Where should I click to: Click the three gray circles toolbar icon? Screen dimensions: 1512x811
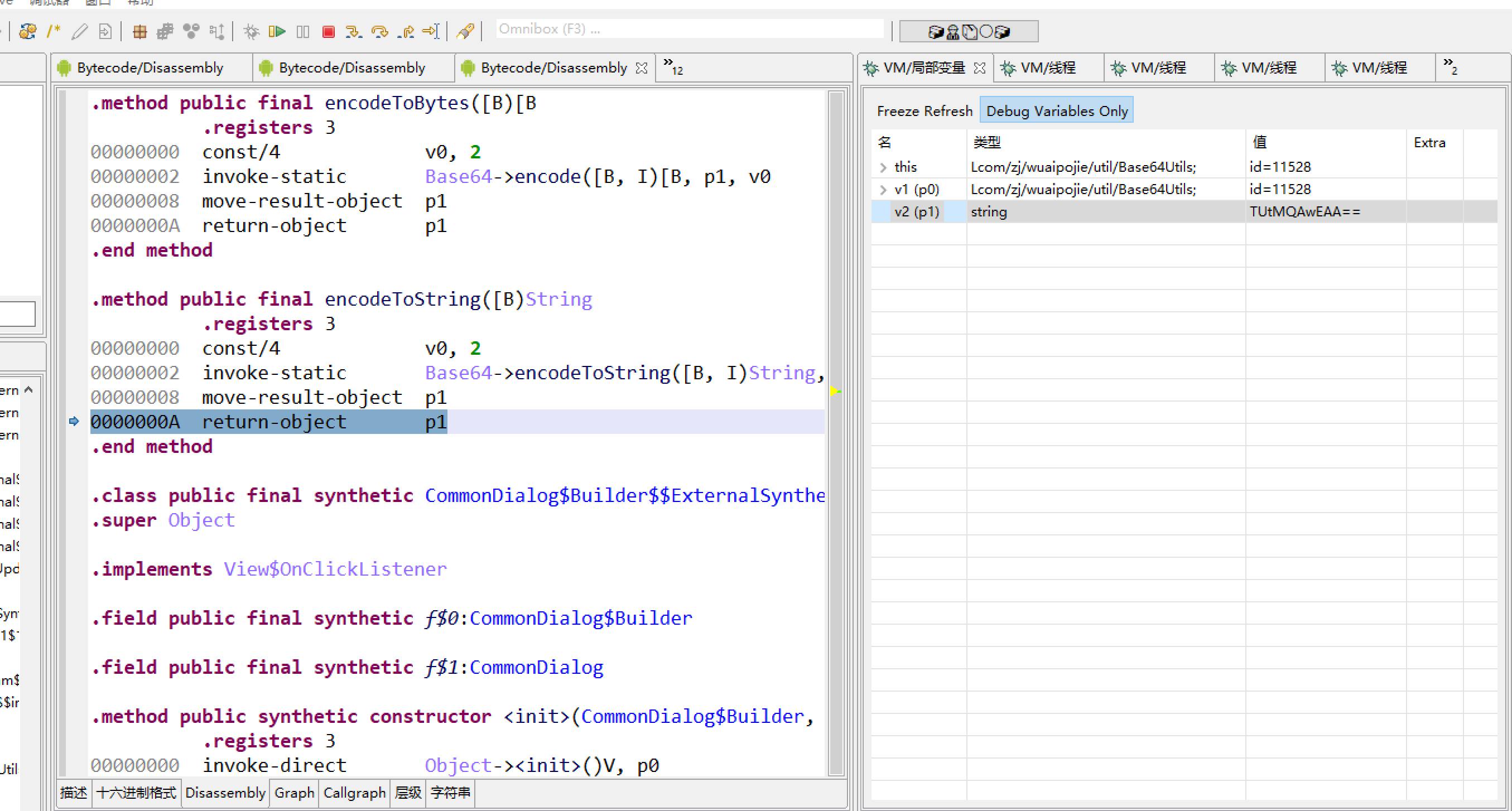[x=191, y=31]
